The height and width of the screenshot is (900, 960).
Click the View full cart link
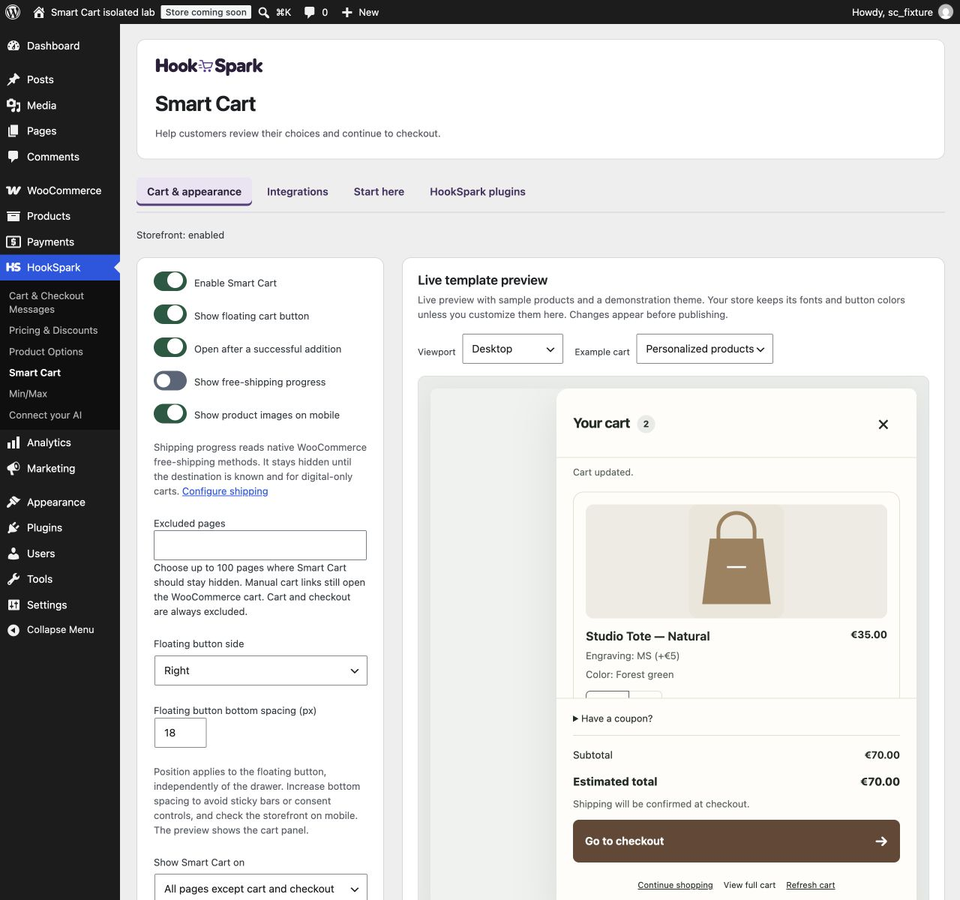749,885
